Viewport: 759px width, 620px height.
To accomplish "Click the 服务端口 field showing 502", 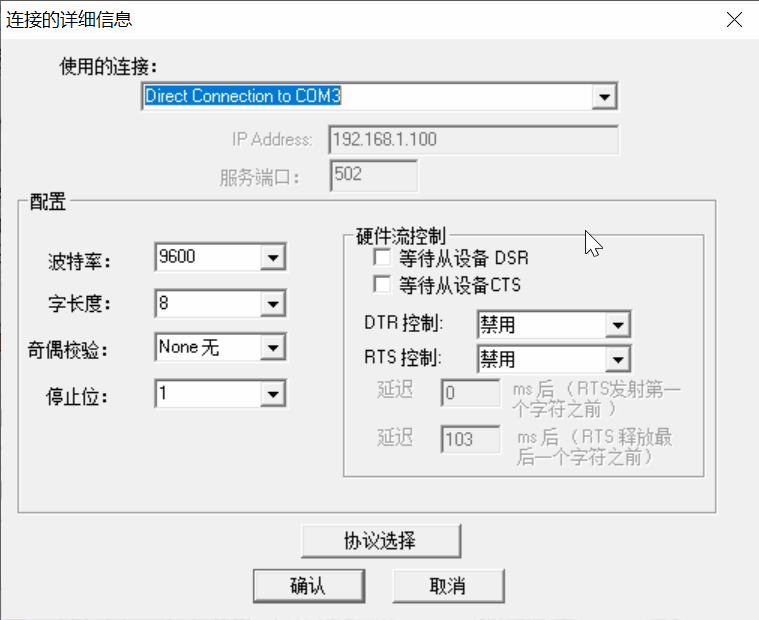I will pyautogui.click(x=372, y=175).
